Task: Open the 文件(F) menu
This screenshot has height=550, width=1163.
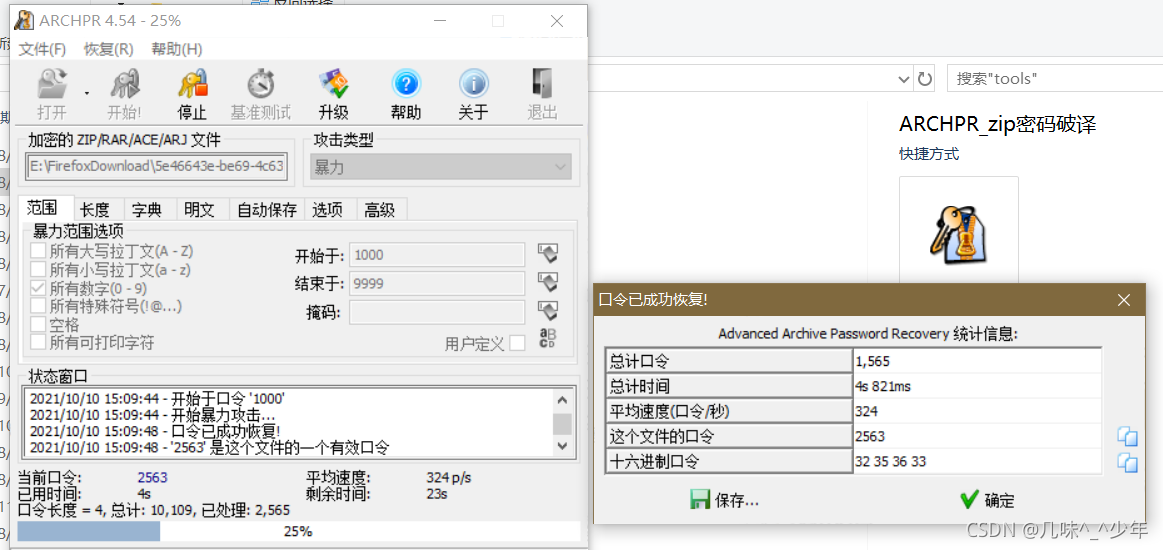Action: [42, 49]
